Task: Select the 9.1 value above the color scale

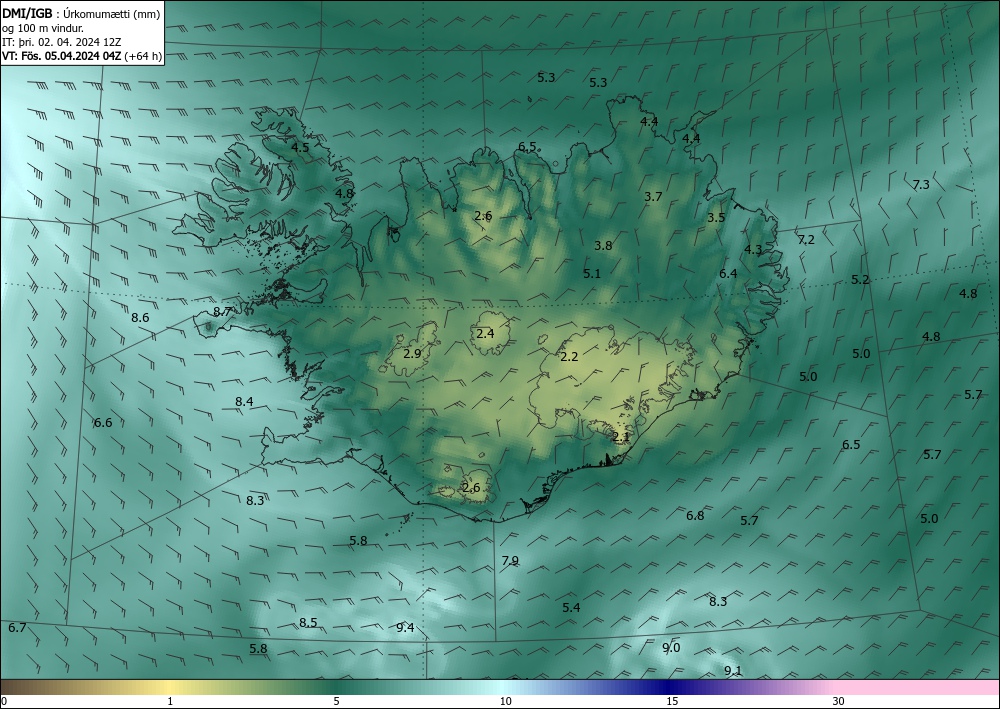Action: point(733,670)
